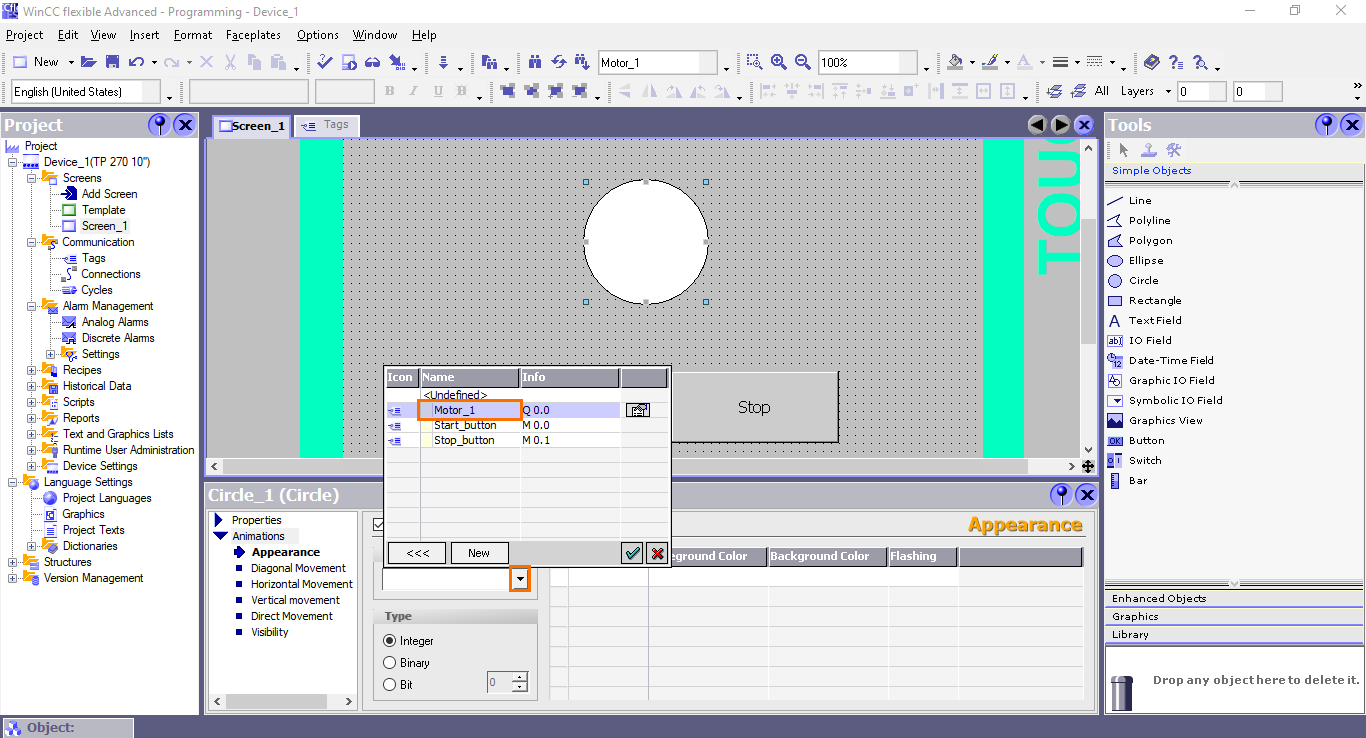Select the Rectangle object in Tools
The height and width of the screenshot is (738, 1366).
coord(1155,300)
